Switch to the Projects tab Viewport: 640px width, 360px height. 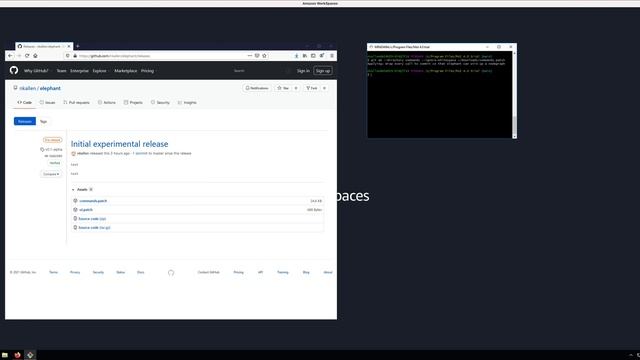click(133, 102)
